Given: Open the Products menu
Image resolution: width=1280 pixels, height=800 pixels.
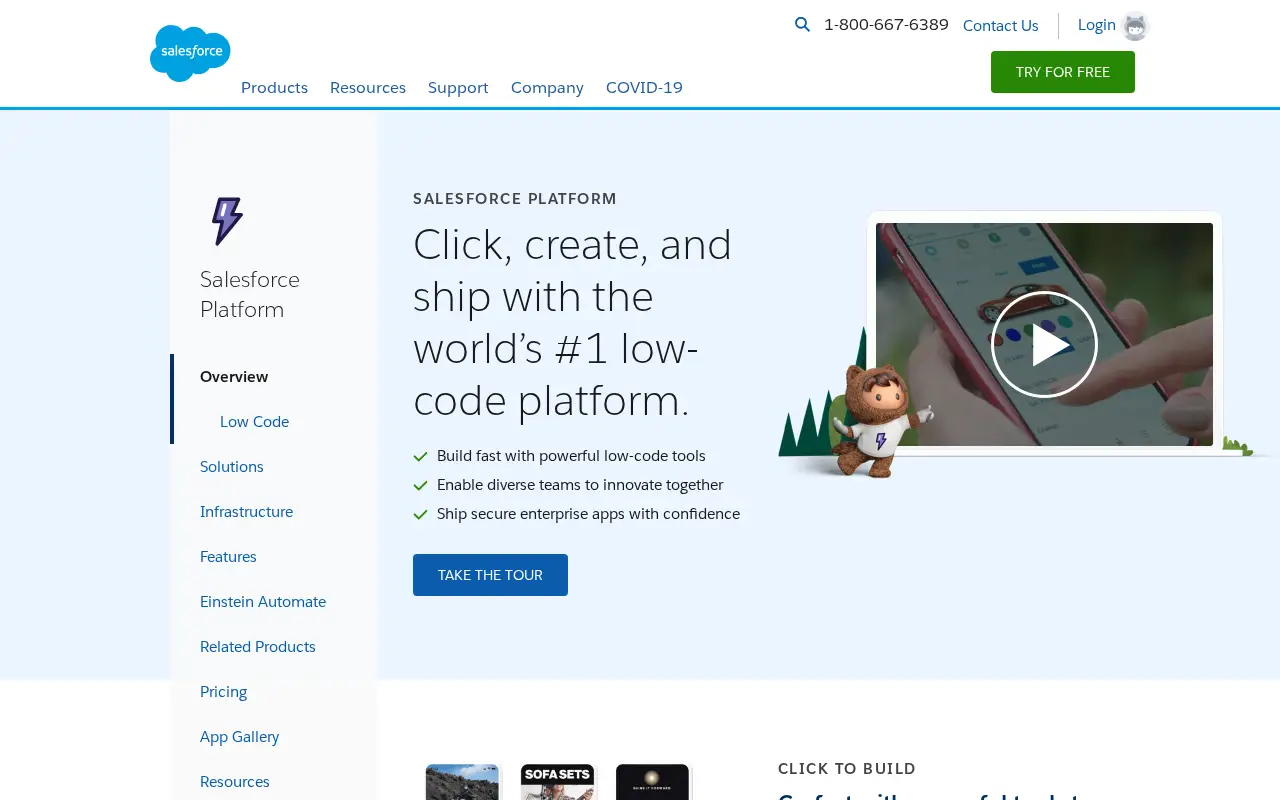Looking at the screenshot, I should point(274,87).
